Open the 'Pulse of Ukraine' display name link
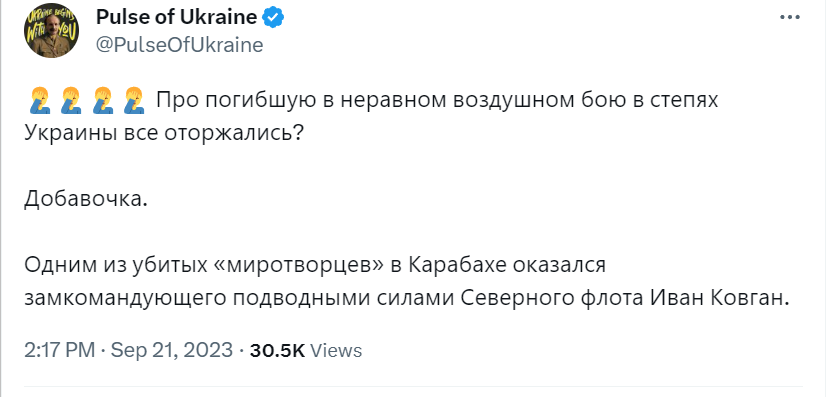This screenshot has height=397, width=835. click(177, 18)
